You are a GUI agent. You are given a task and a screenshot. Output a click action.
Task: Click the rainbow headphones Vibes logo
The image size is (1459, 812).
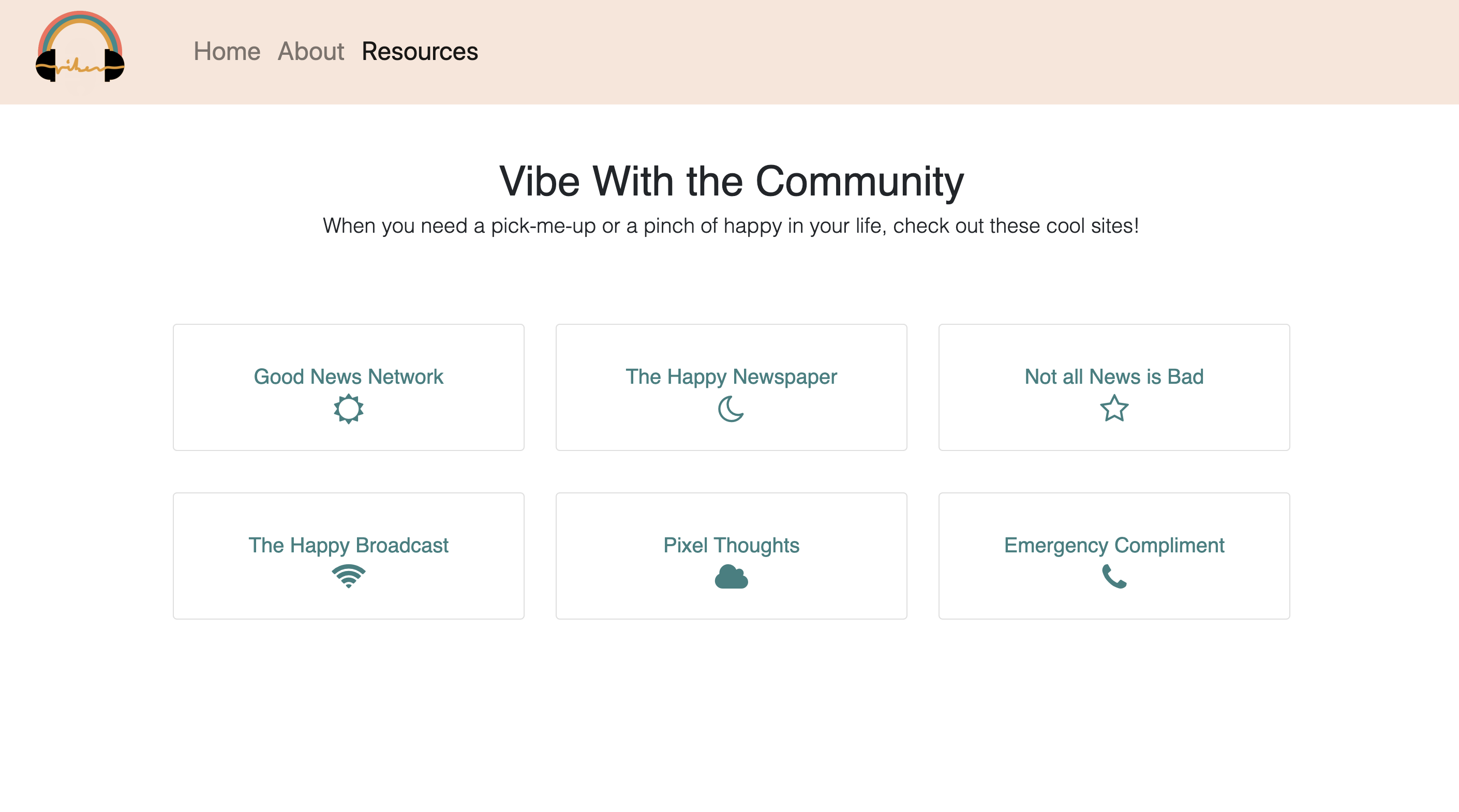coord(80,48)
